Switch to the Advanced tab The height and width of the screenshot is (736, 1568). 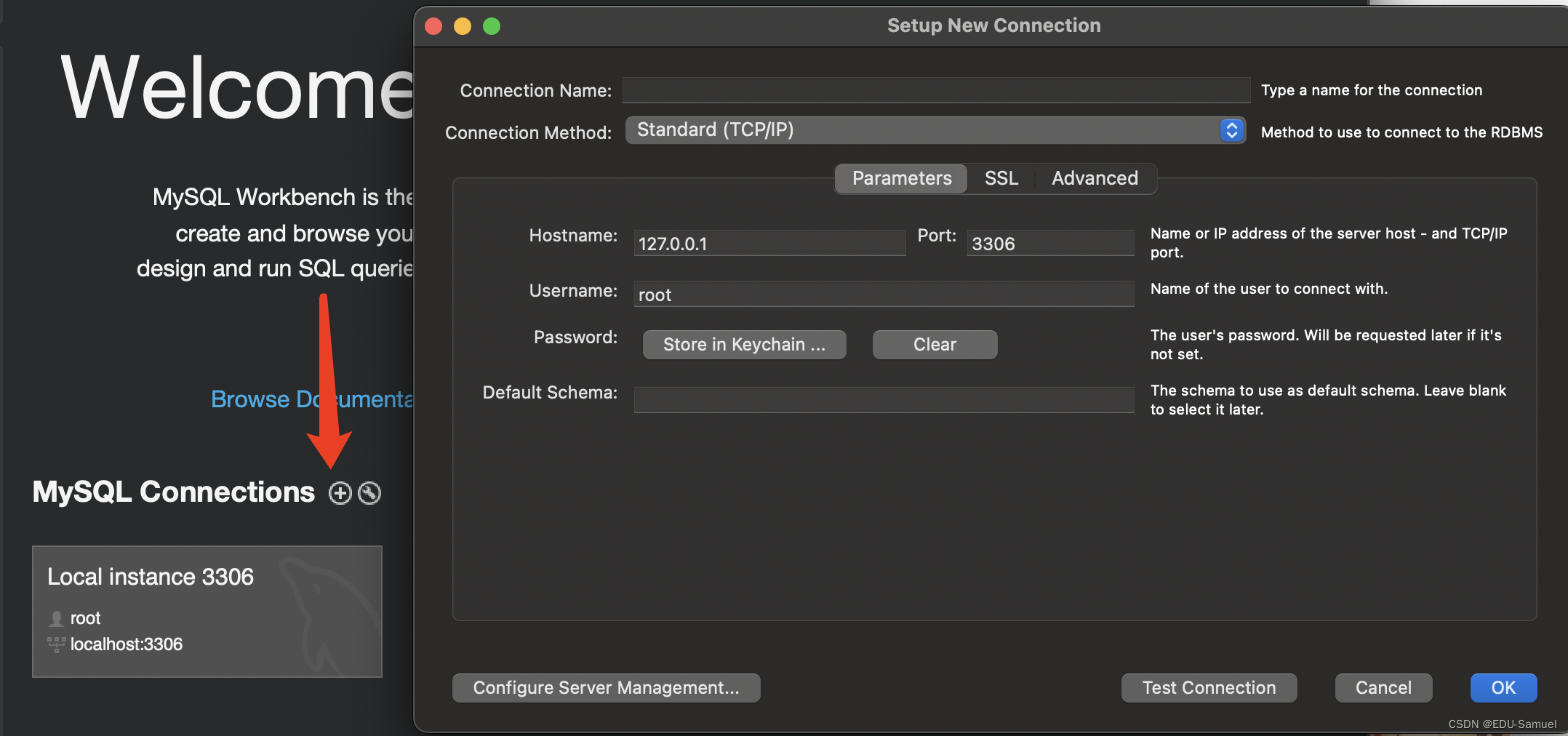coord(1095,178)
